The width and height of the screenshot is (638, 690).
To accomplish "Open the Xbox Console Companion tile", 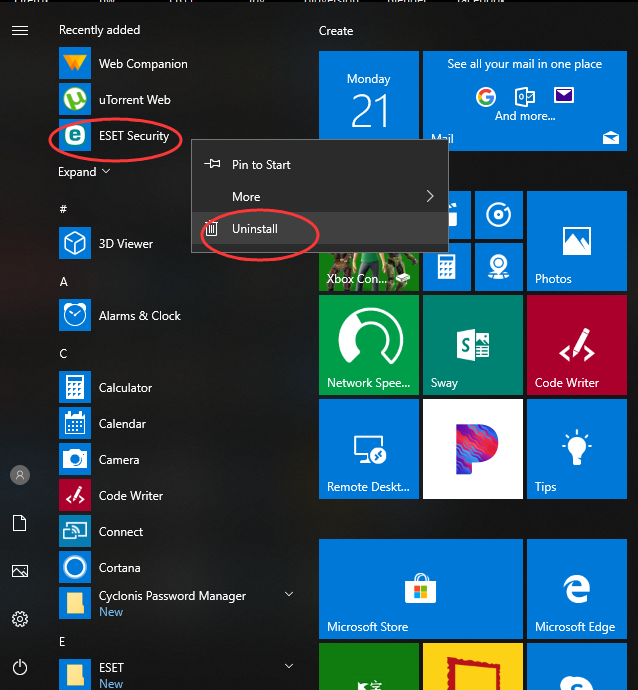I will [x=369, y=272].
